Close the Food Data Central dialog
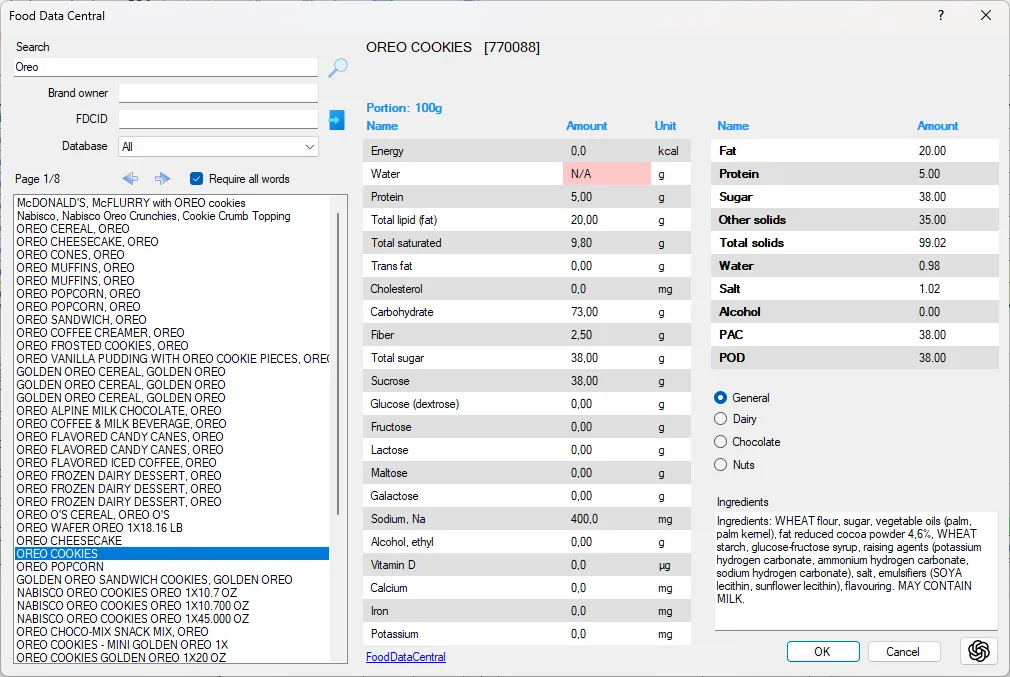Image resolution: width=1010 pixels, height=677 pixels. click(x=986, y=15)
